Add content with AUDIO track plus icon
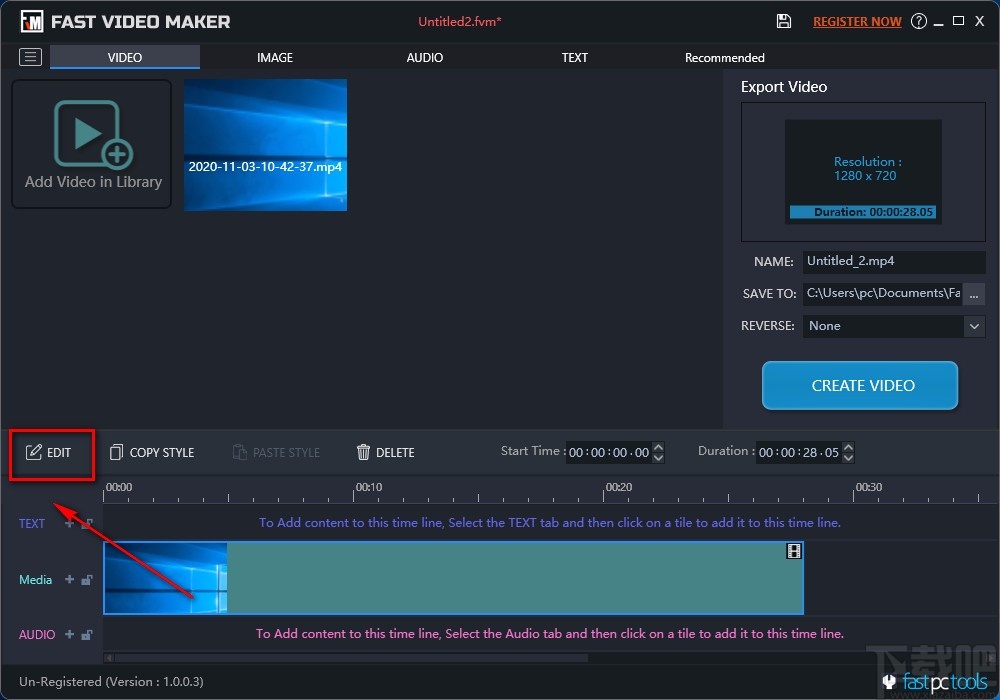 coord(70,634)
